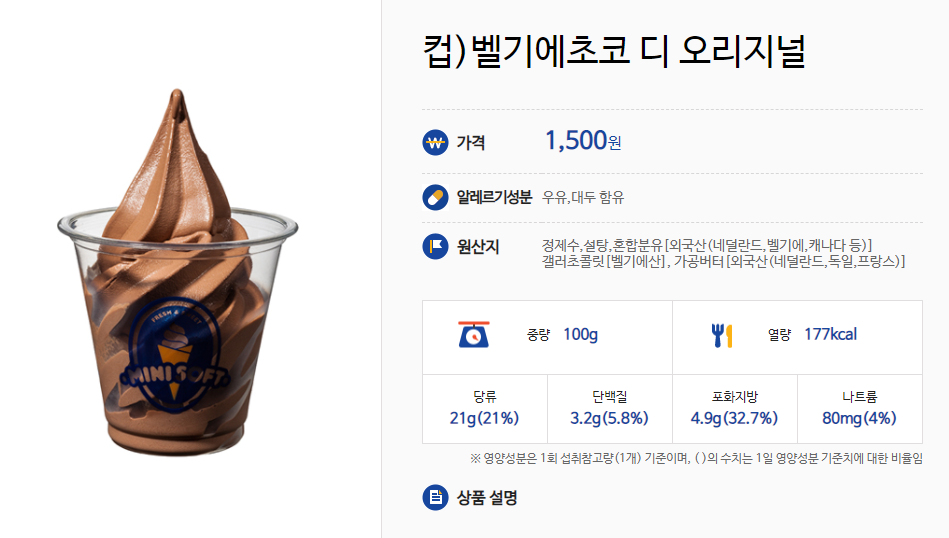Click the 100g weight value

pyautogui.click(x=580, y=334)
